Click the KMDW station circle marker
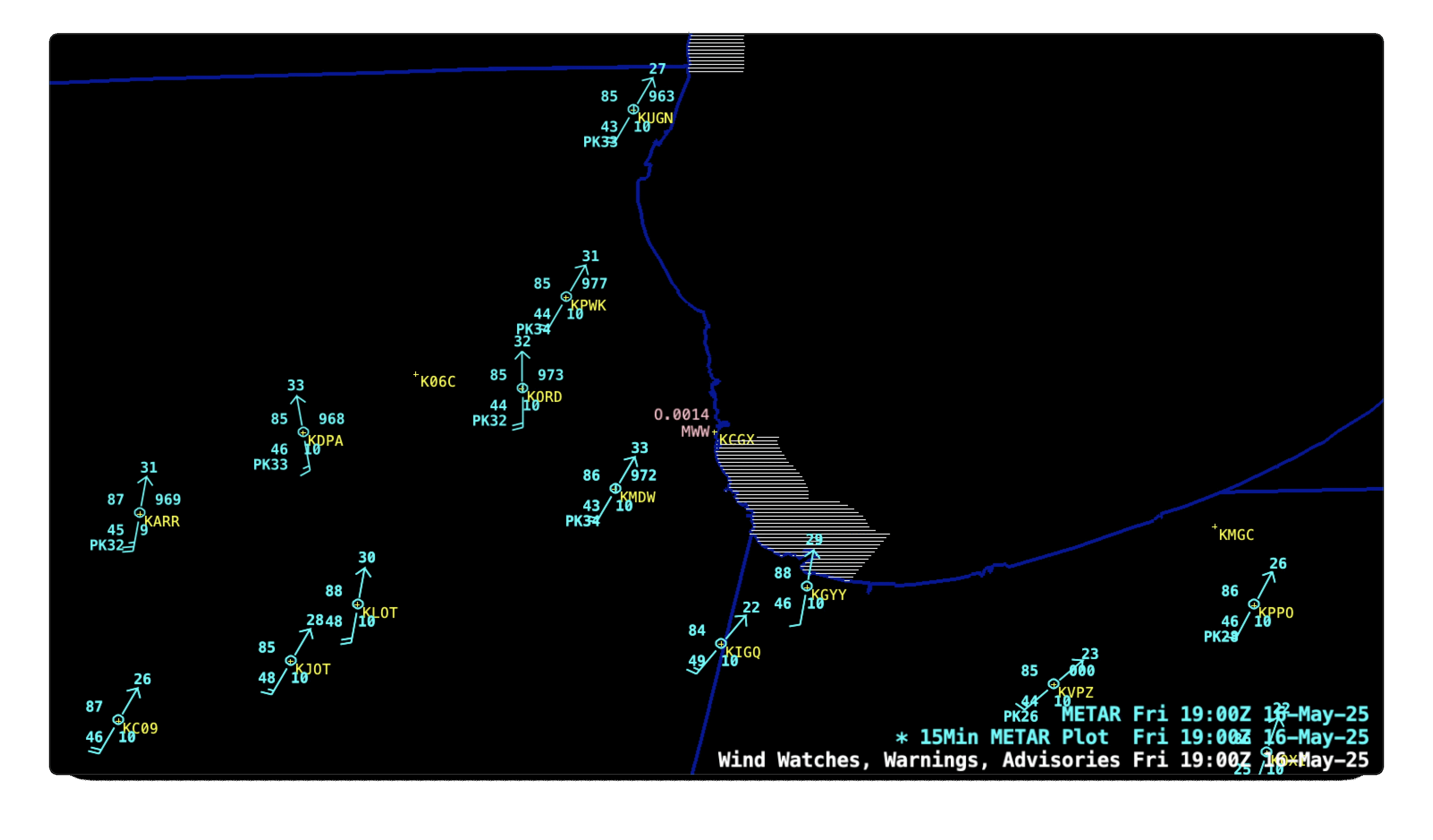Viewport: 1433px width, 840px height. 615,488
